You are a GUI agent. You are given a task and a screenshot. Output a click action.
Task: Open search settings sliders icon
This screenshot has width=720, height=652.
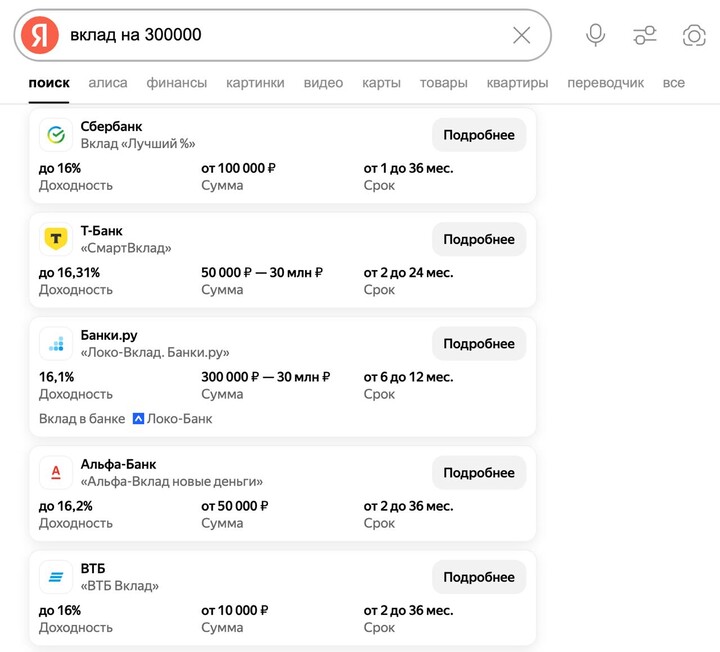point(645,35)
